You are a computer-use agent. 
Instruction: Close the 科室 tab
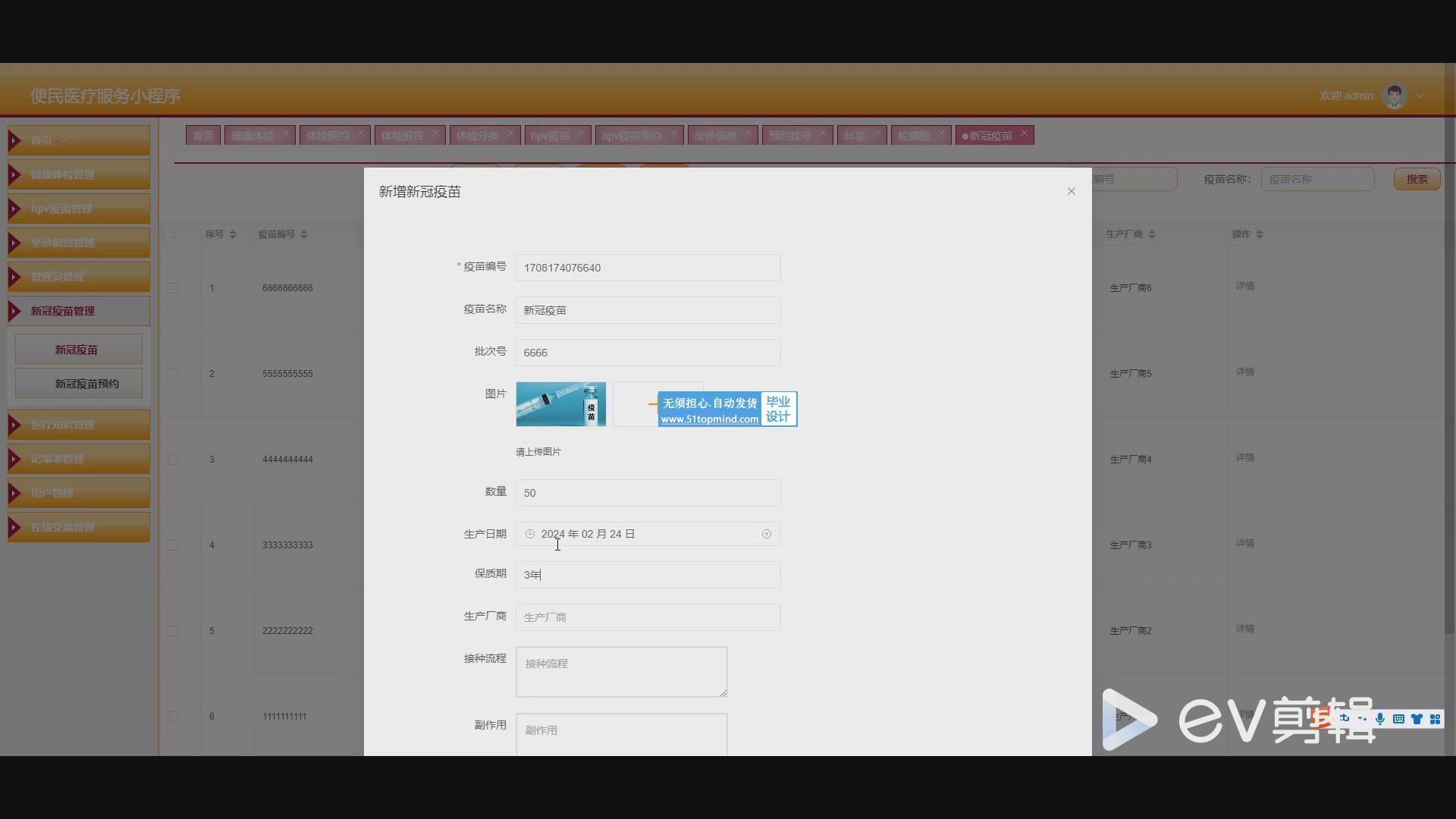tap(877, 133)
